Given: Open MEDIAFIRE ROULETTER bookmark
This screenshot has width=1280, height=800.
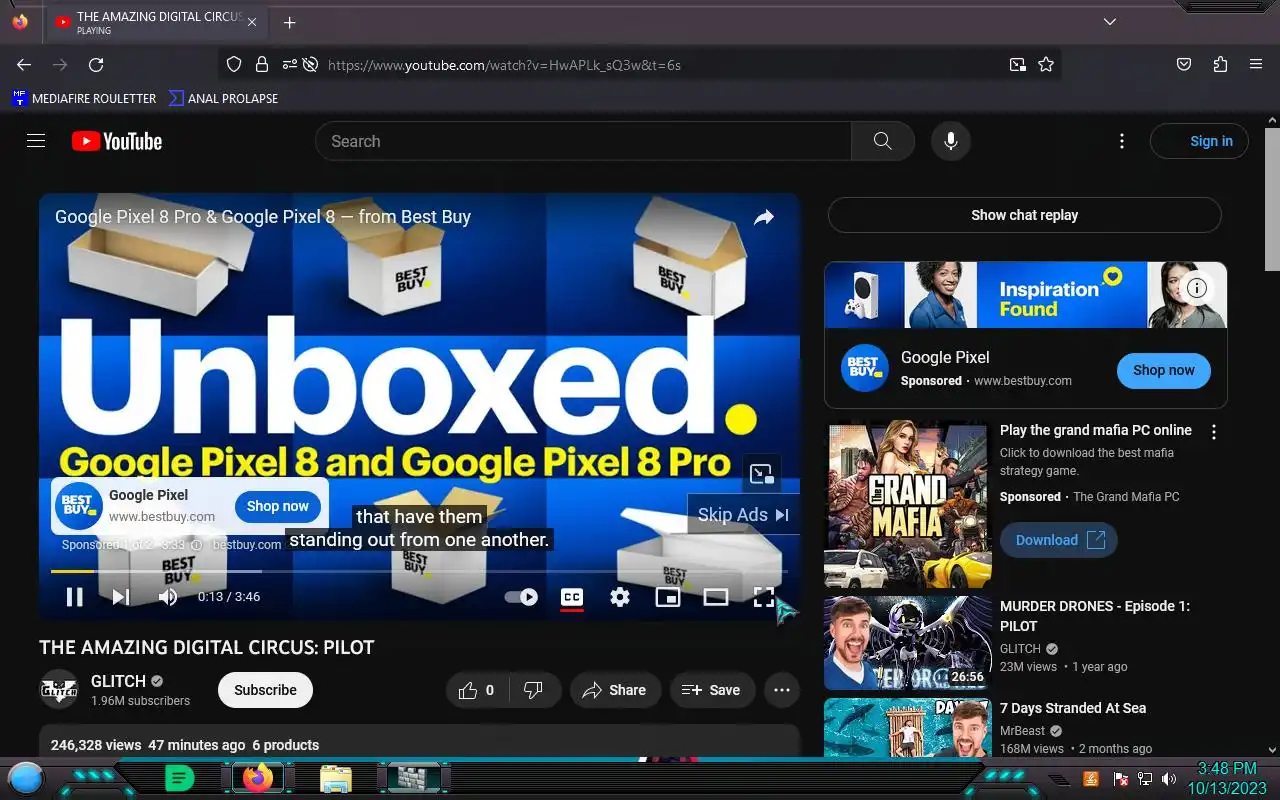Looking at the screenshot, I should 84,98.
